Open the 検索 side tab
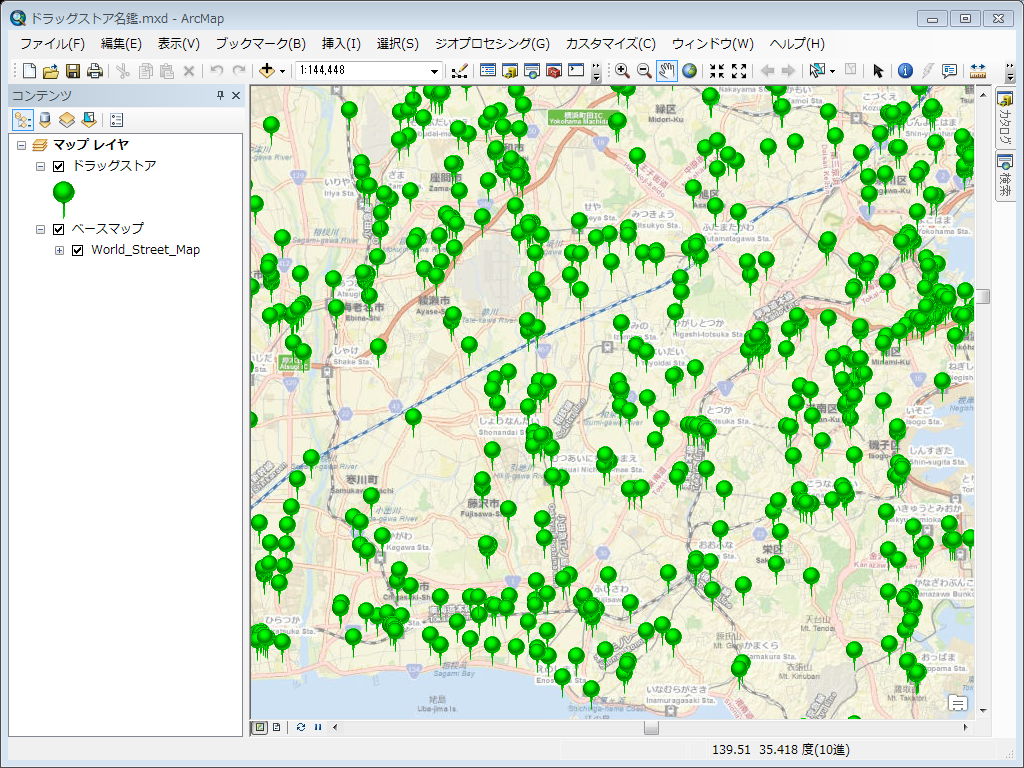 tap(1005, 176)
